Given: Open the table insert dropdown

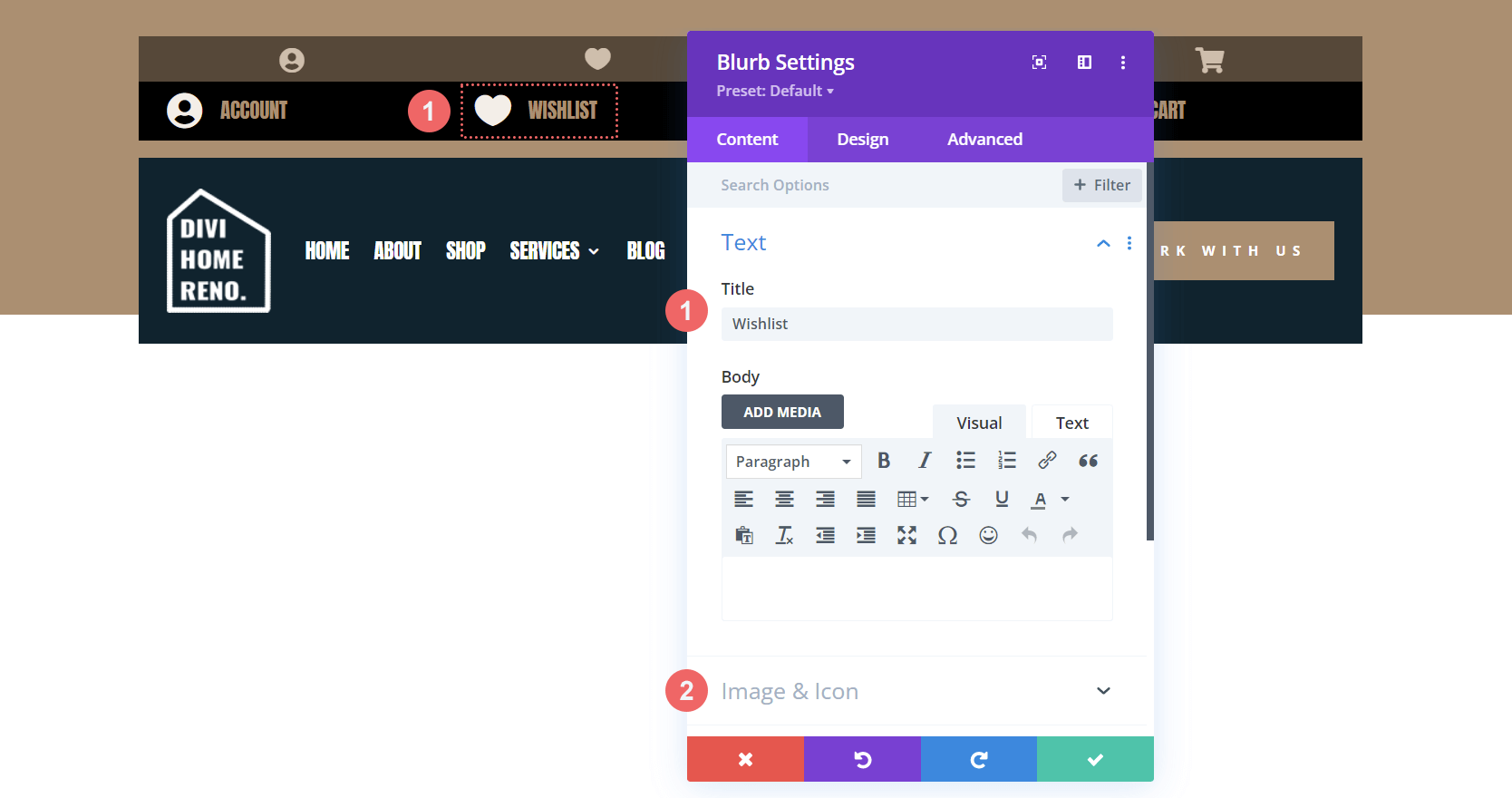Looking at the screenshot, I should (912, 499).
